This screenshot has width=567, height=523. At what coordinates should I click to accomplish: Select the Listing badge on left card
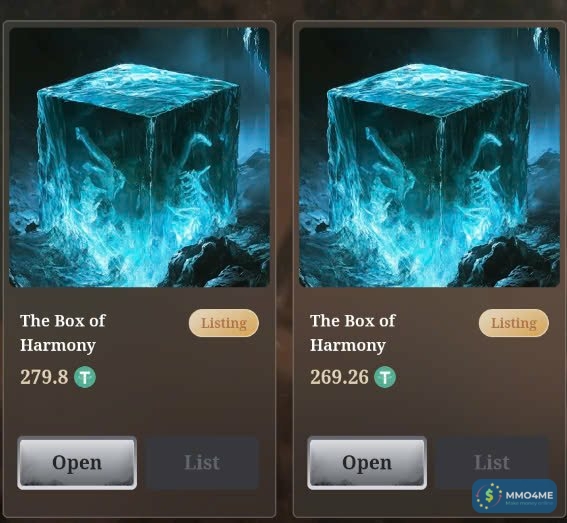click(224, 323)
